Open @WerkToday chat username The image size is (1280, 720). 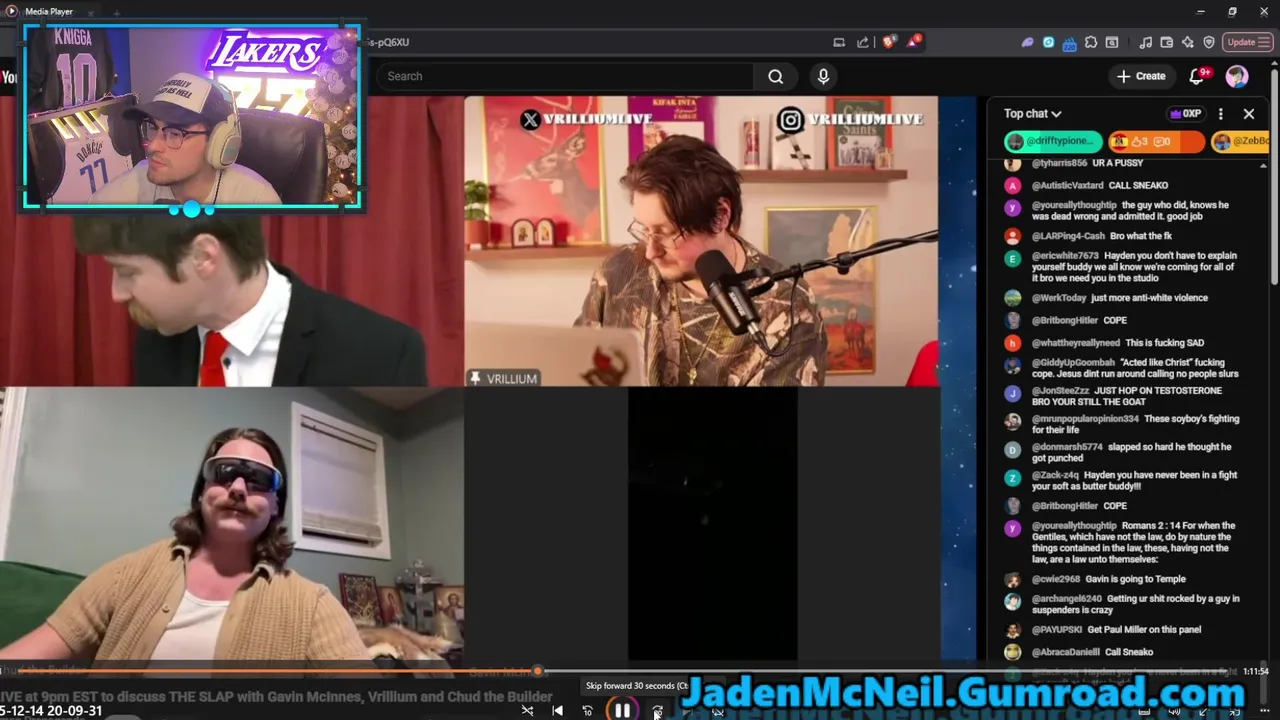click(x=1059, y=298)
